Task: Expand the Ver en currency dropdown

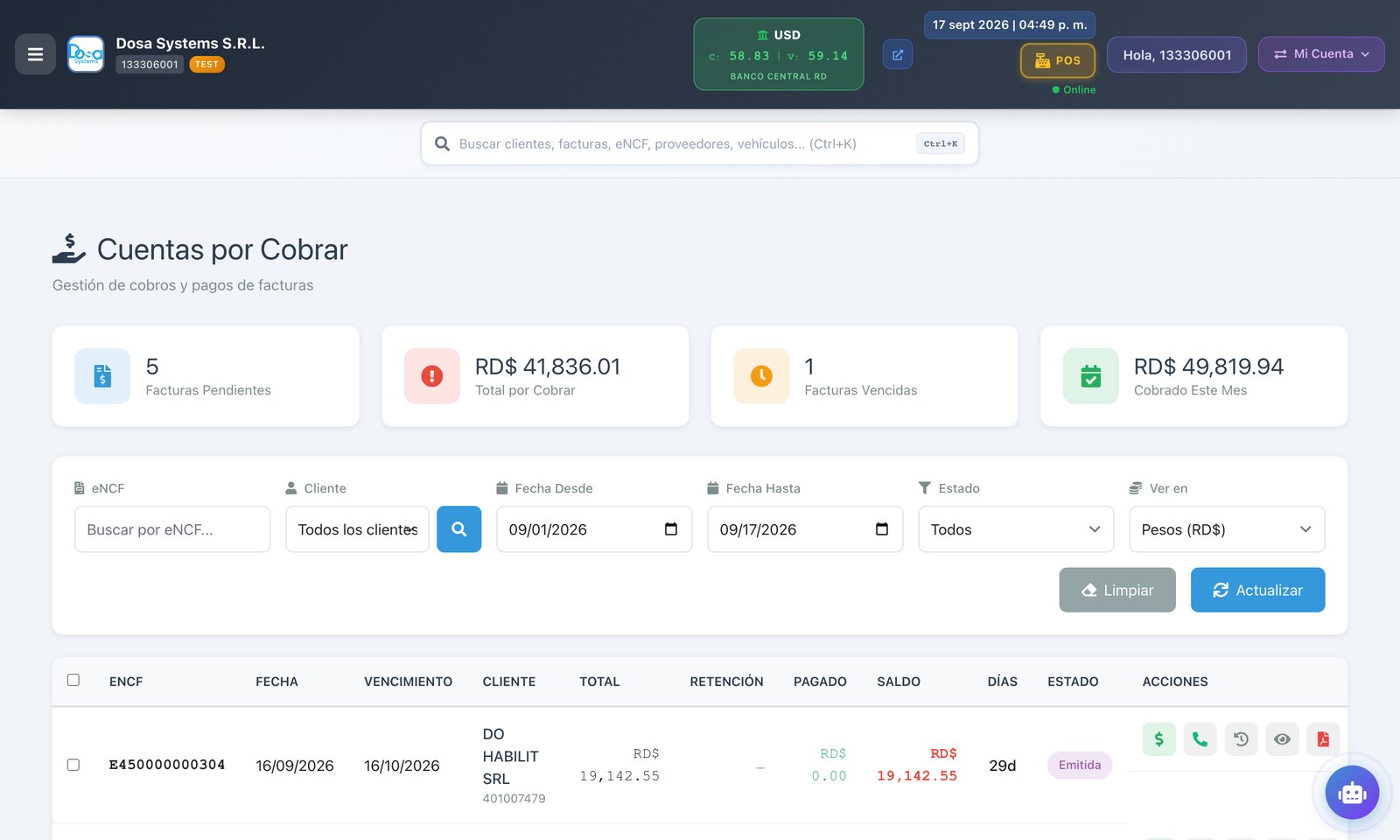Action: 1227,529
